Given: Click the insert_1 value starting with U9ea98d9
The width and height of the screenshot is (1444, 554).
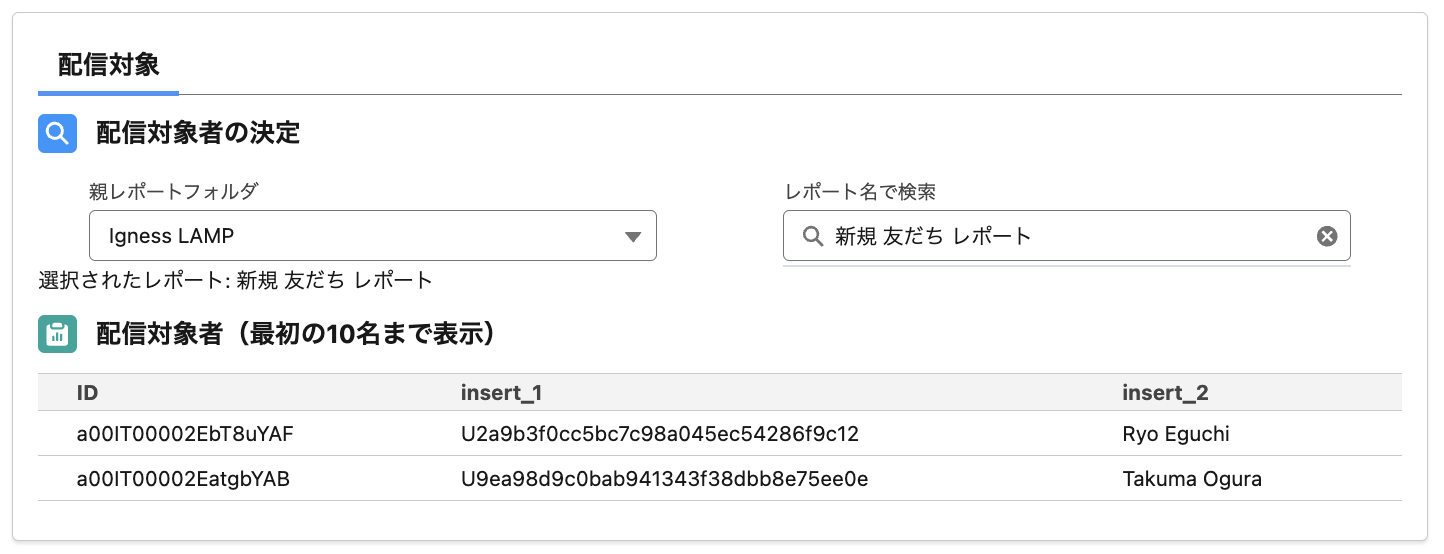Looking at the screenshot, I should 664,479.
